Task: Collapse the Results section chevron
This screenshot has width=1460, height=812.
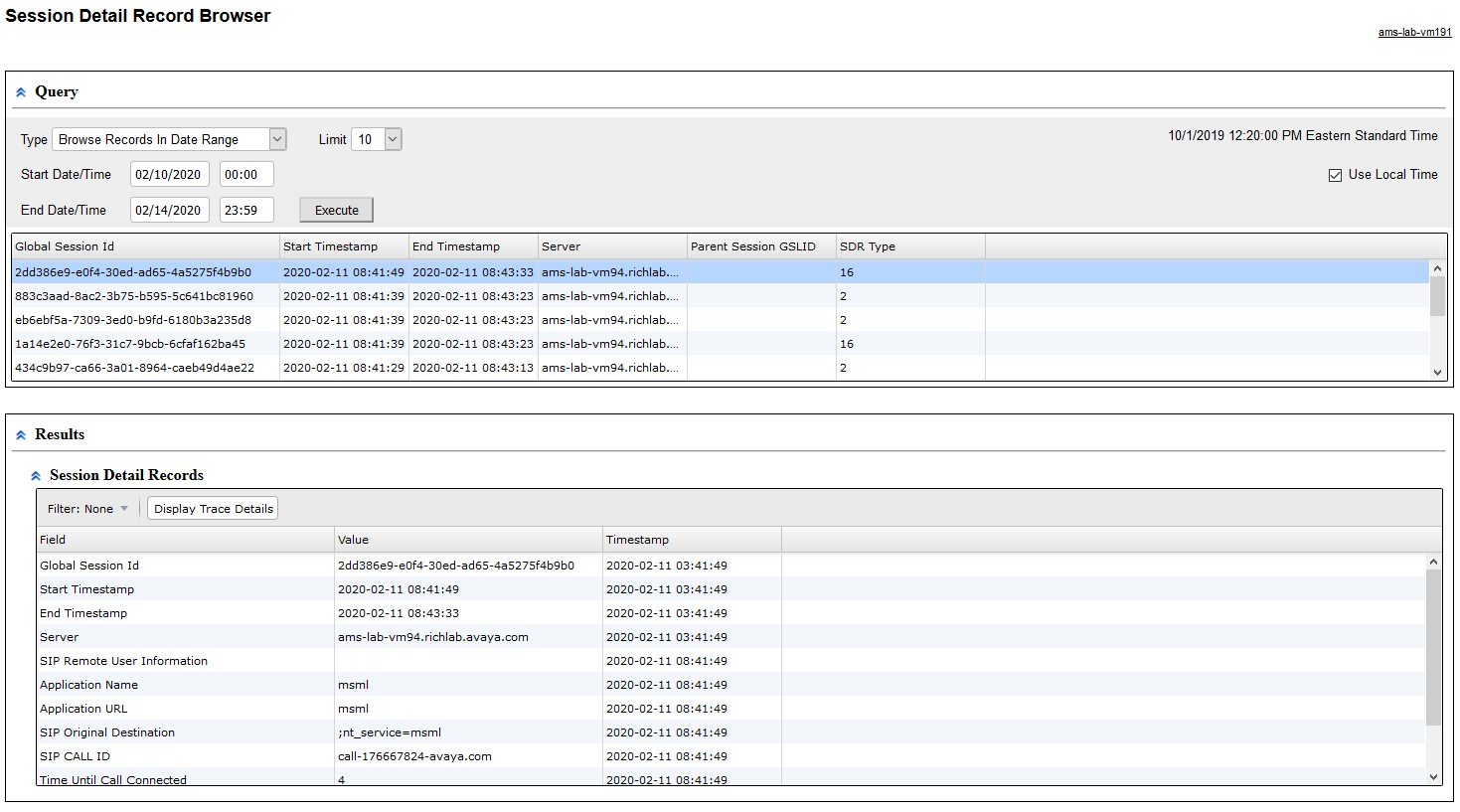Action: pos(20,435)
